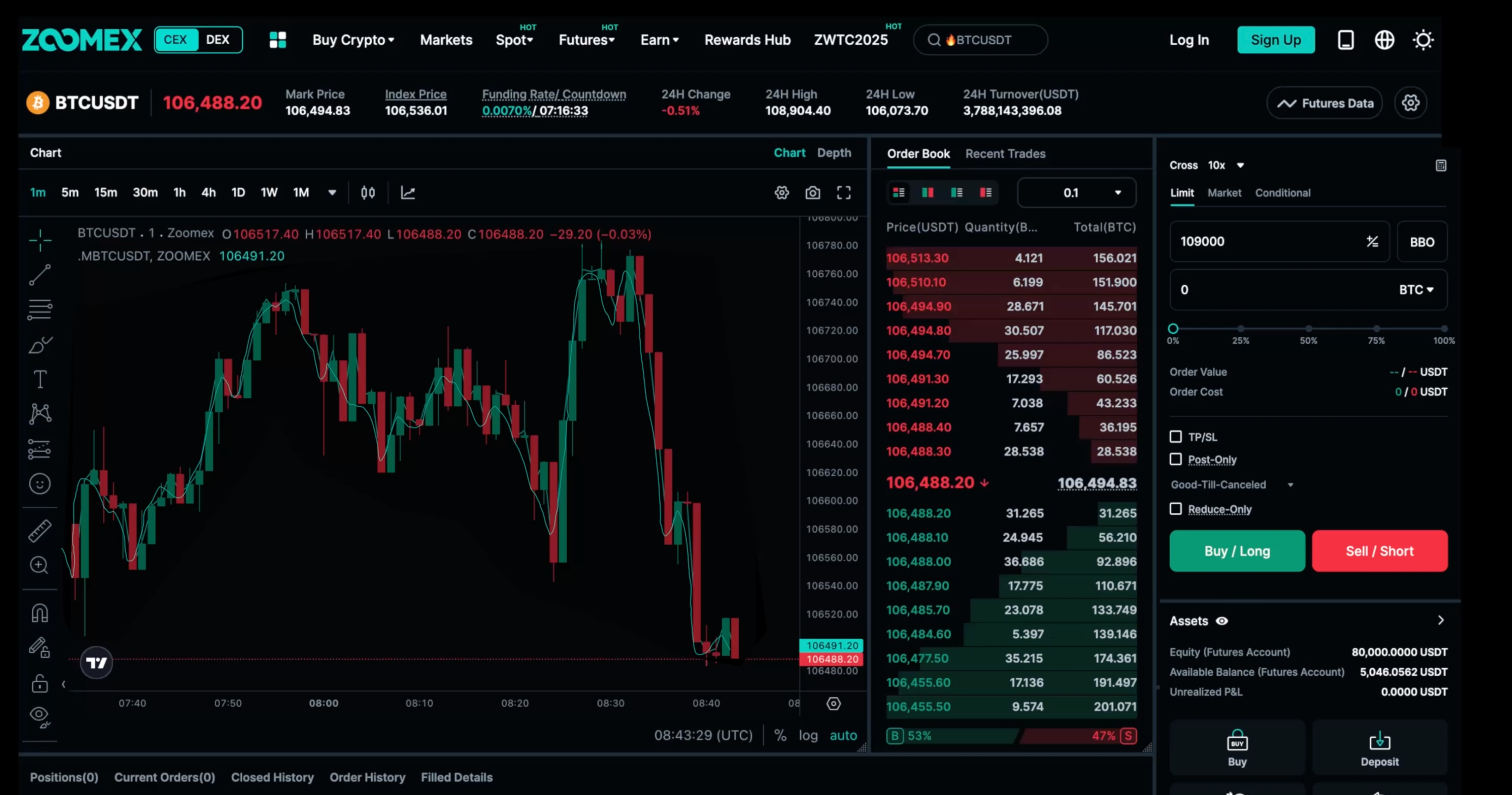This screenshot has height=795, width=1512.
Task: Open the 0.1 order book depth dropdown
Action: point(1076,192)
